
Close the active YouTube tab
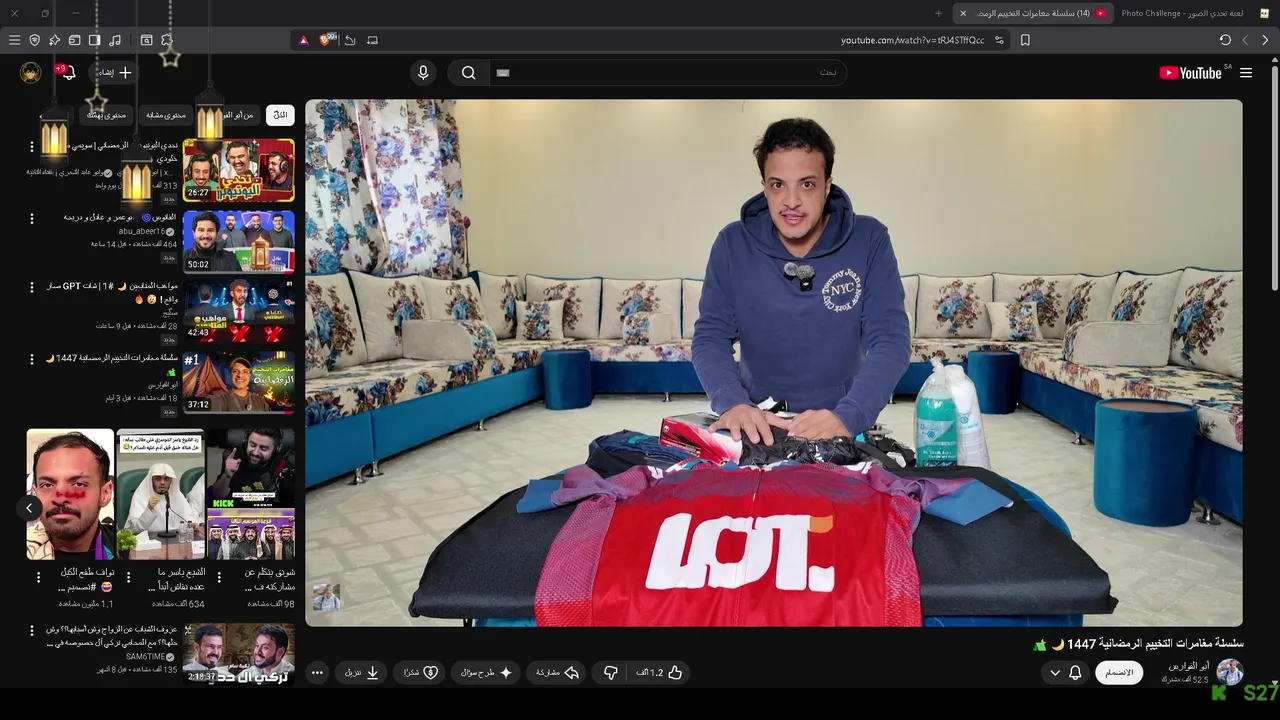(x=963, y=13)
